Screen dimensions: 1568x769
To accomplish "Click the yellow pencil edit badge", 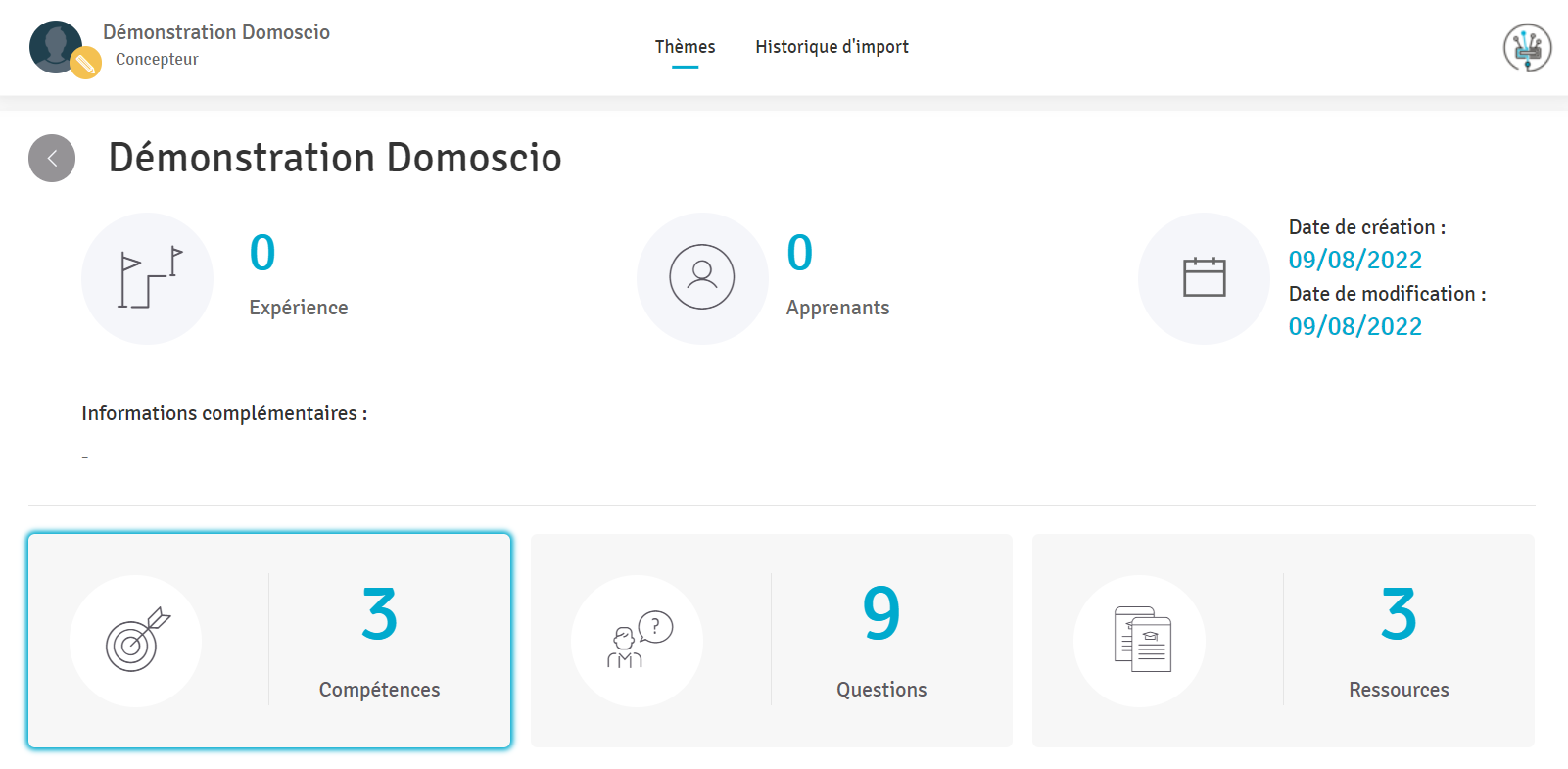I will (x=86, y=64).
